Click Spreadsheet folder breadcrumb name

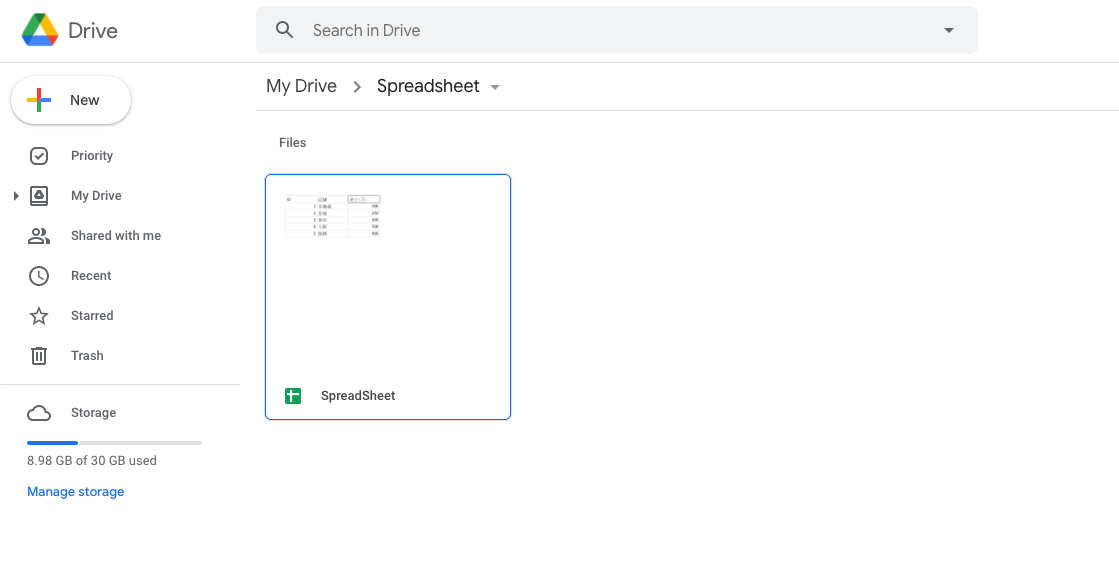[428, 86]
